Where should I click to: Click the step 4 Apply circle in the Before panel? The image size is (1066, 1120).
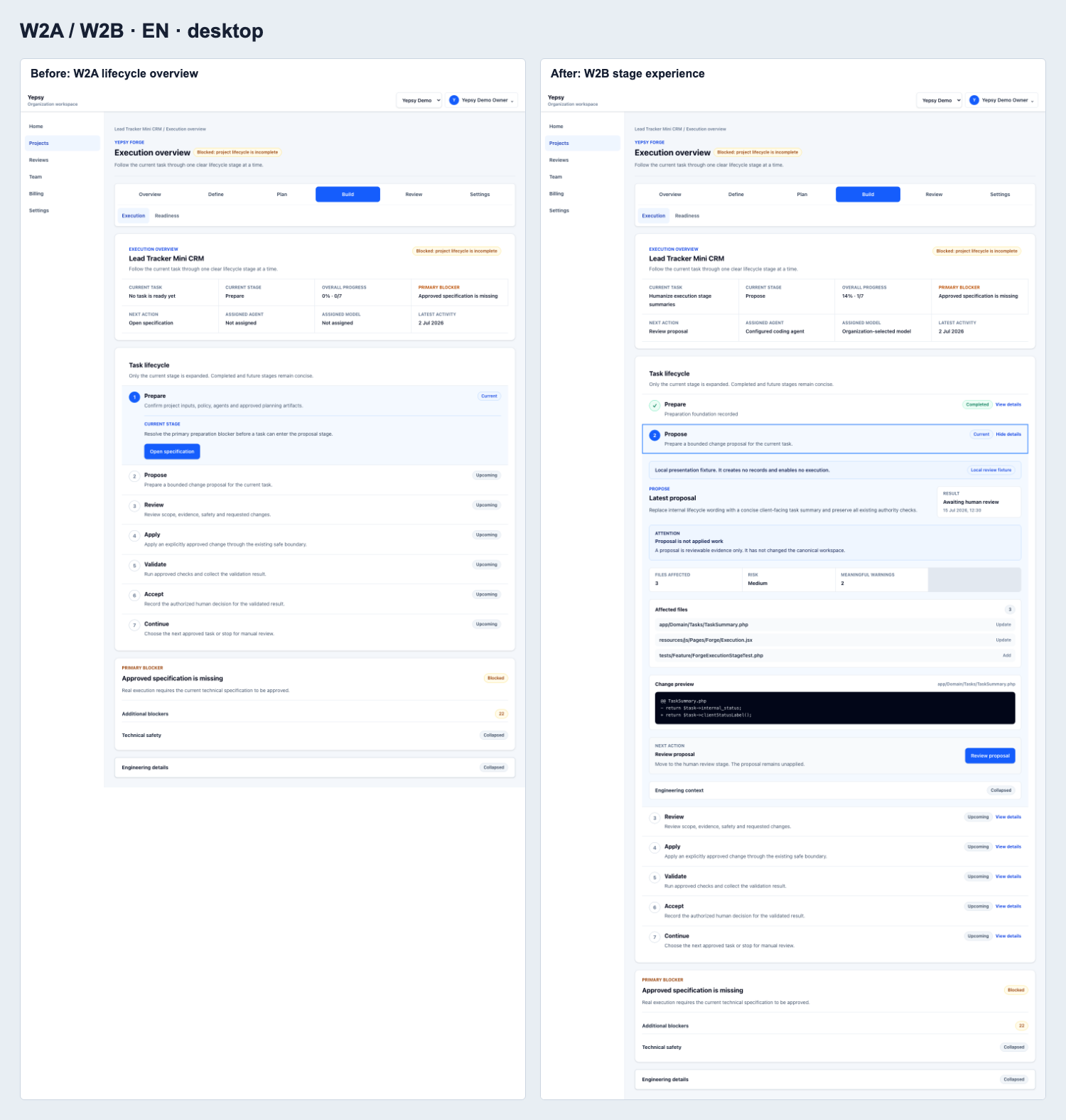pos(134,536)
